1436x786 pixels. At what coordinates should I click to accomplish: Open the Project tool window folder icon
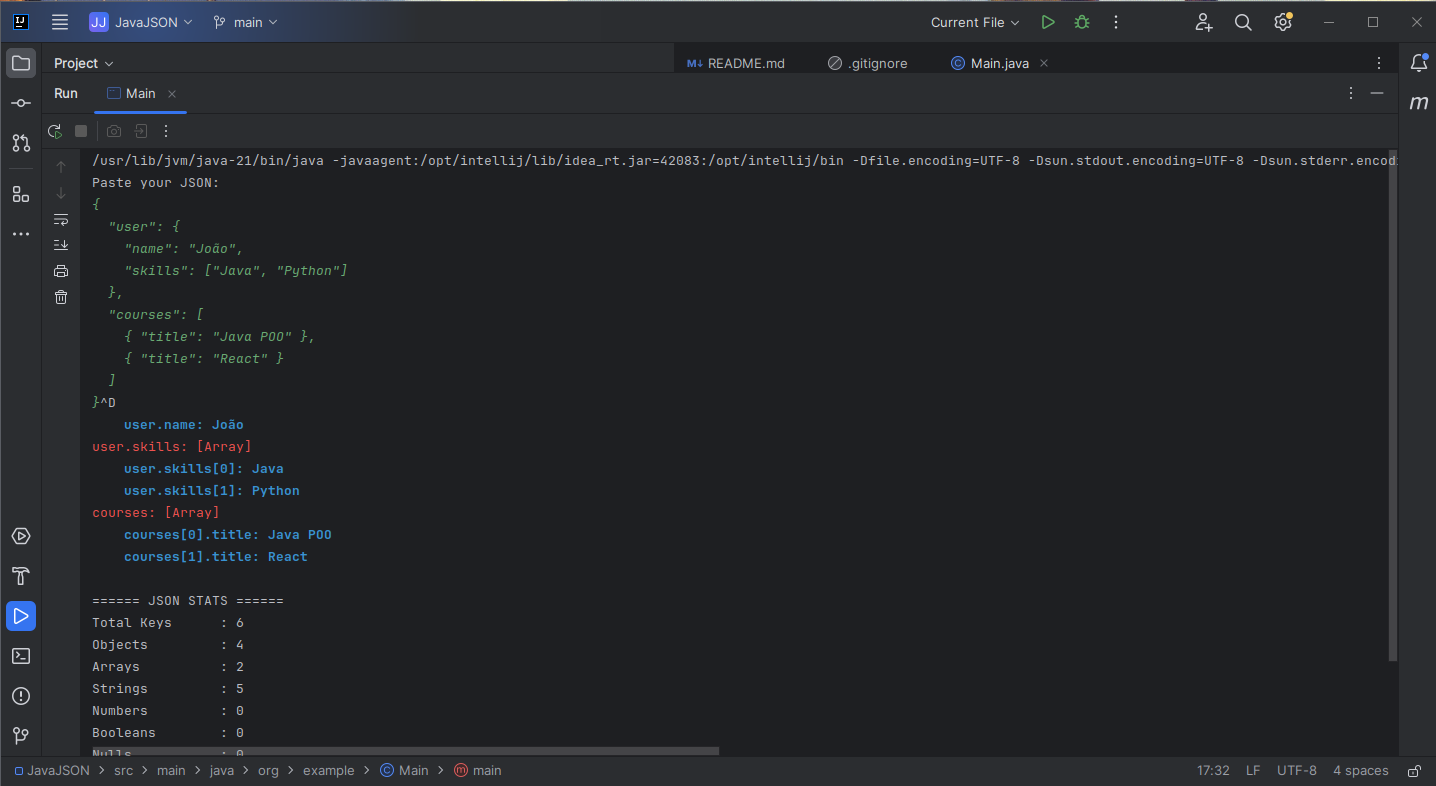click(21, 63)
